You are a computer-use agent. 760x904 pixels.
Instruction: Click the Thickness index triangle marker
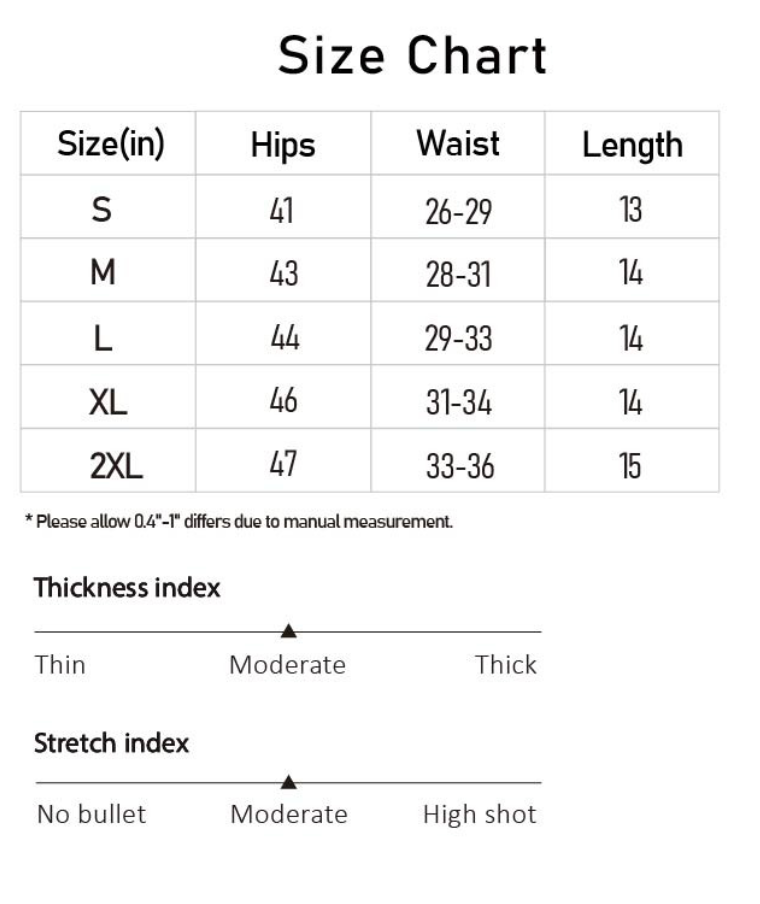pos(288,630)
